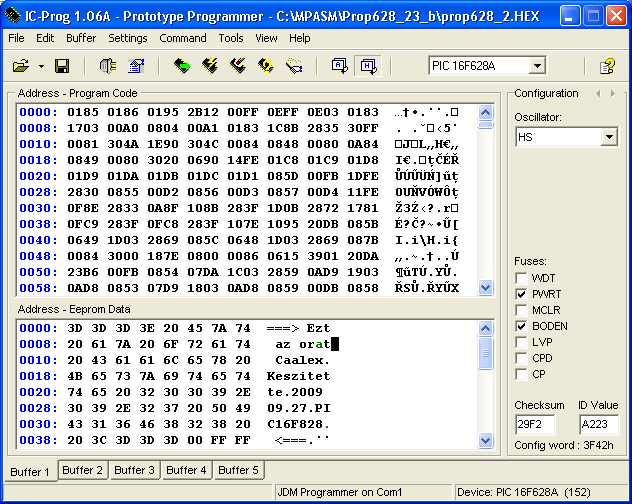Click the Erase All icon
This screenshot has height=504, width=632.
266,65
